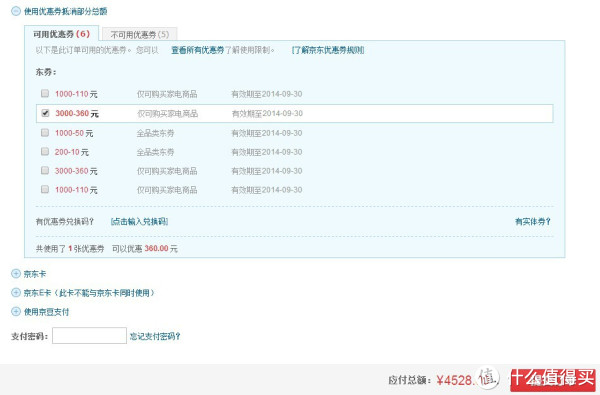600x395 pixels.
Task: Click the 点击输入兑换码 link
Action: coord(139,222)
